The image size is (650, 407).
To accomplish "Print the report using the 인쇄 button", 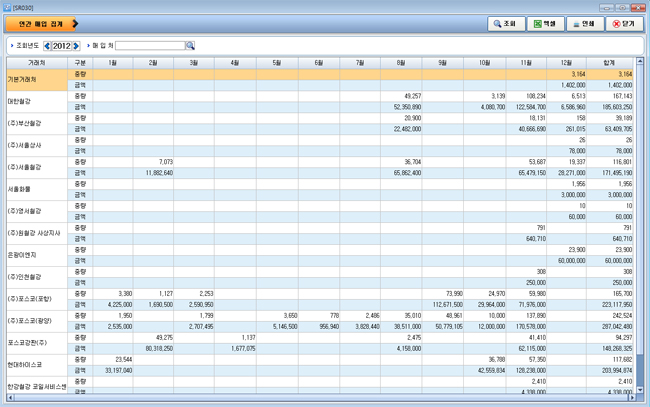I will (x=585, y=24).
